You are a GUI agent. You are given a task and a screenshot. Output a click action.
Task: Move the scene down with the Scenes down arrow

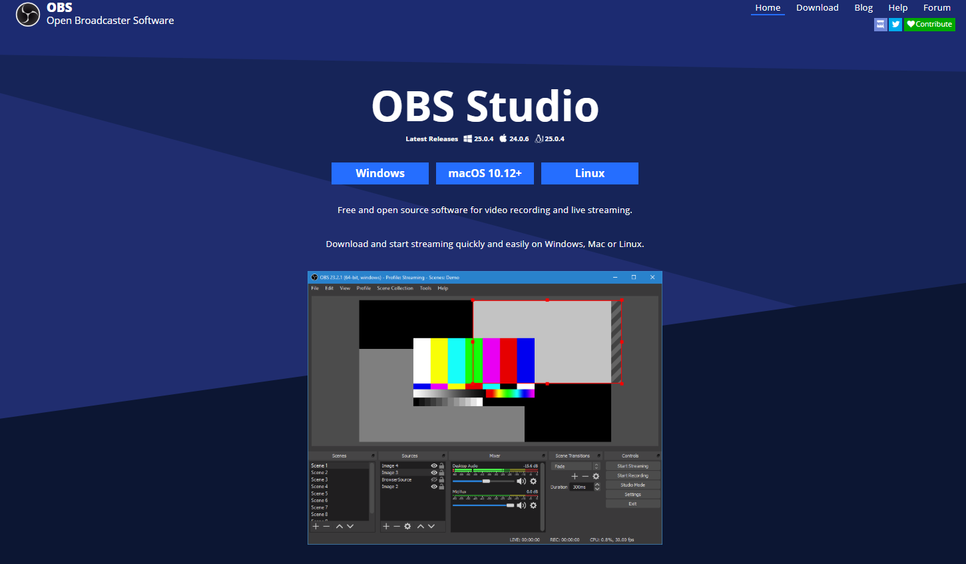[x=350, y=526]
